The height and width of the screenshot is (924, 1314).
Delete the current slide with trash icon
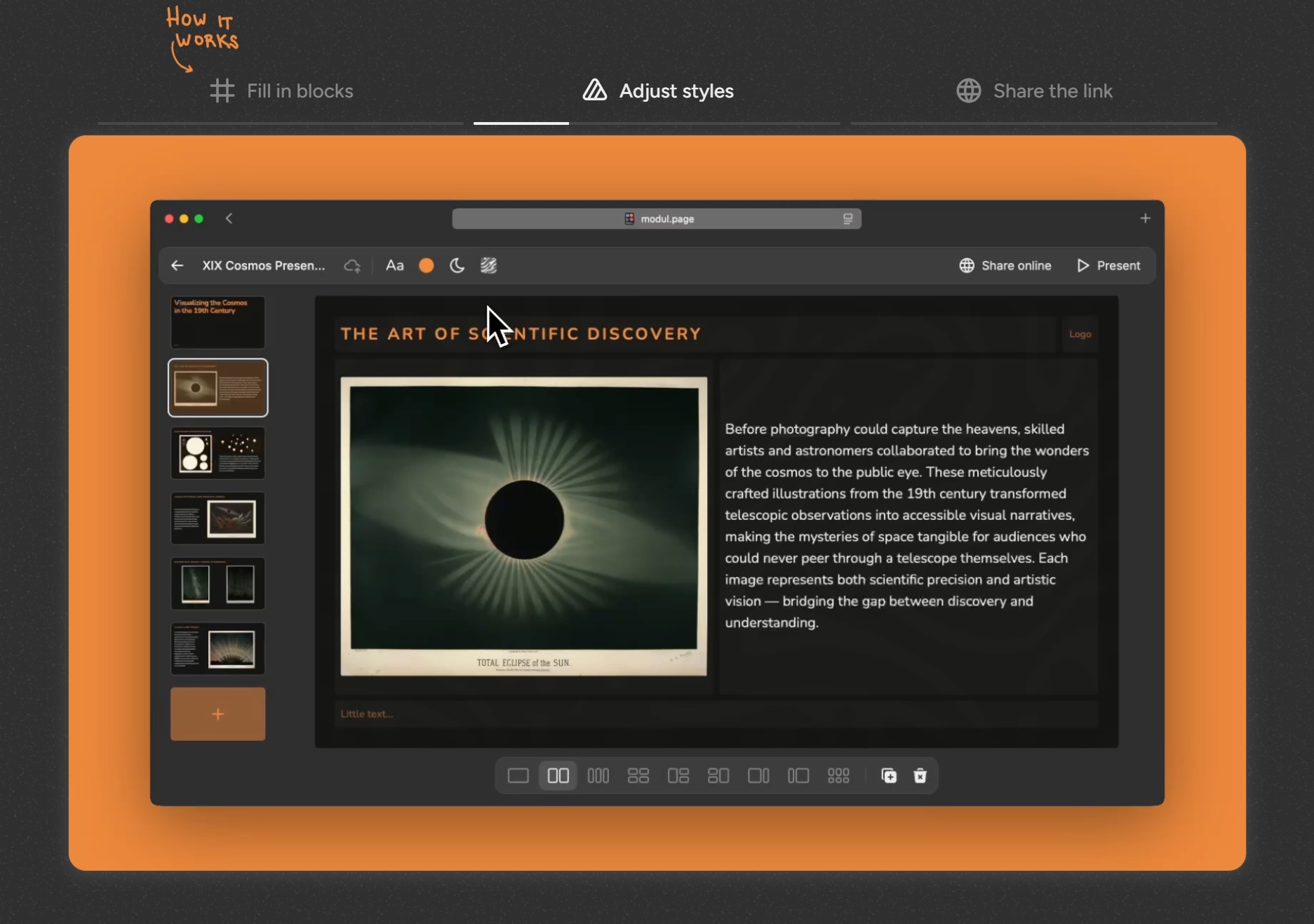(x=920, y=776)
